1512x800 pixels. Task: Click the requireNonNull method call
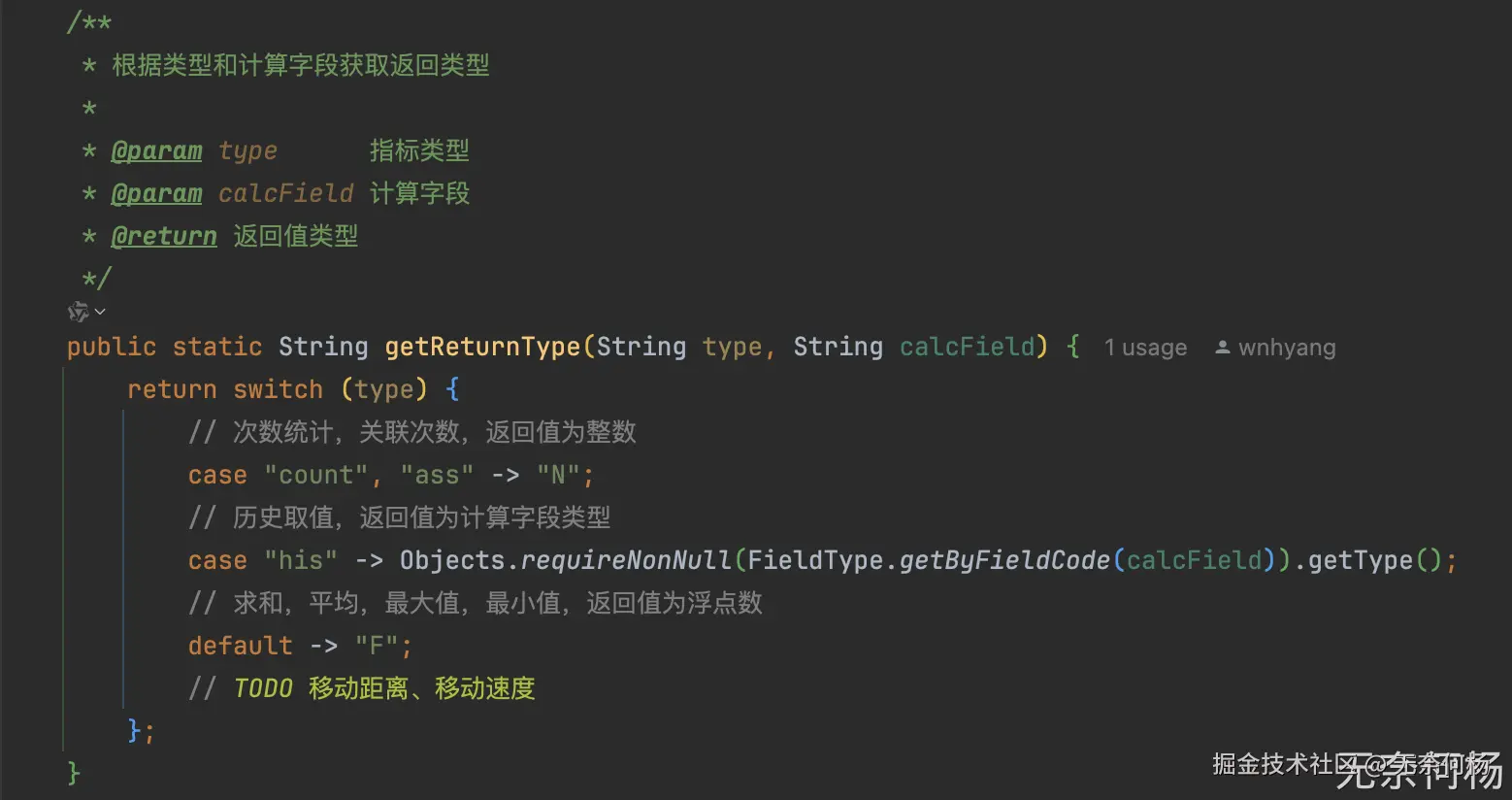click(x=626, y=560)
